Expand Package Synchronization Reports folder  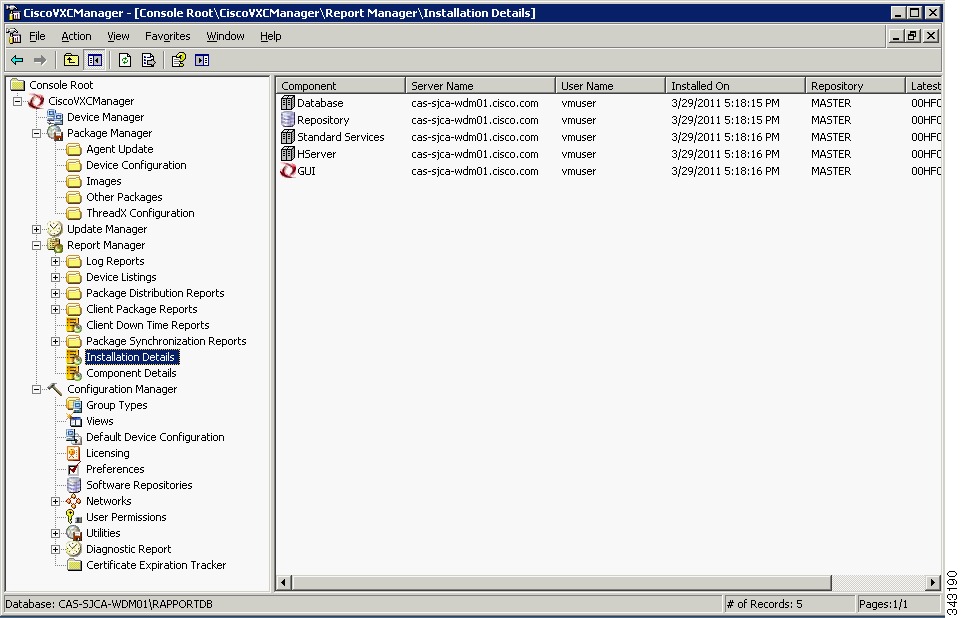tap(56, 341)
